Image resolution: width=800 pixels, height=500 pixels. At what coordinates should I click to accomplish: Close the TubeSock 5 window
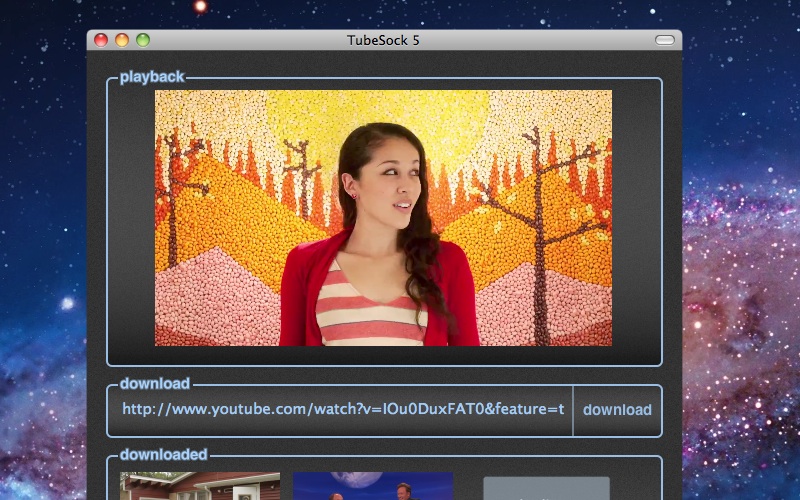tap(101, 40)
